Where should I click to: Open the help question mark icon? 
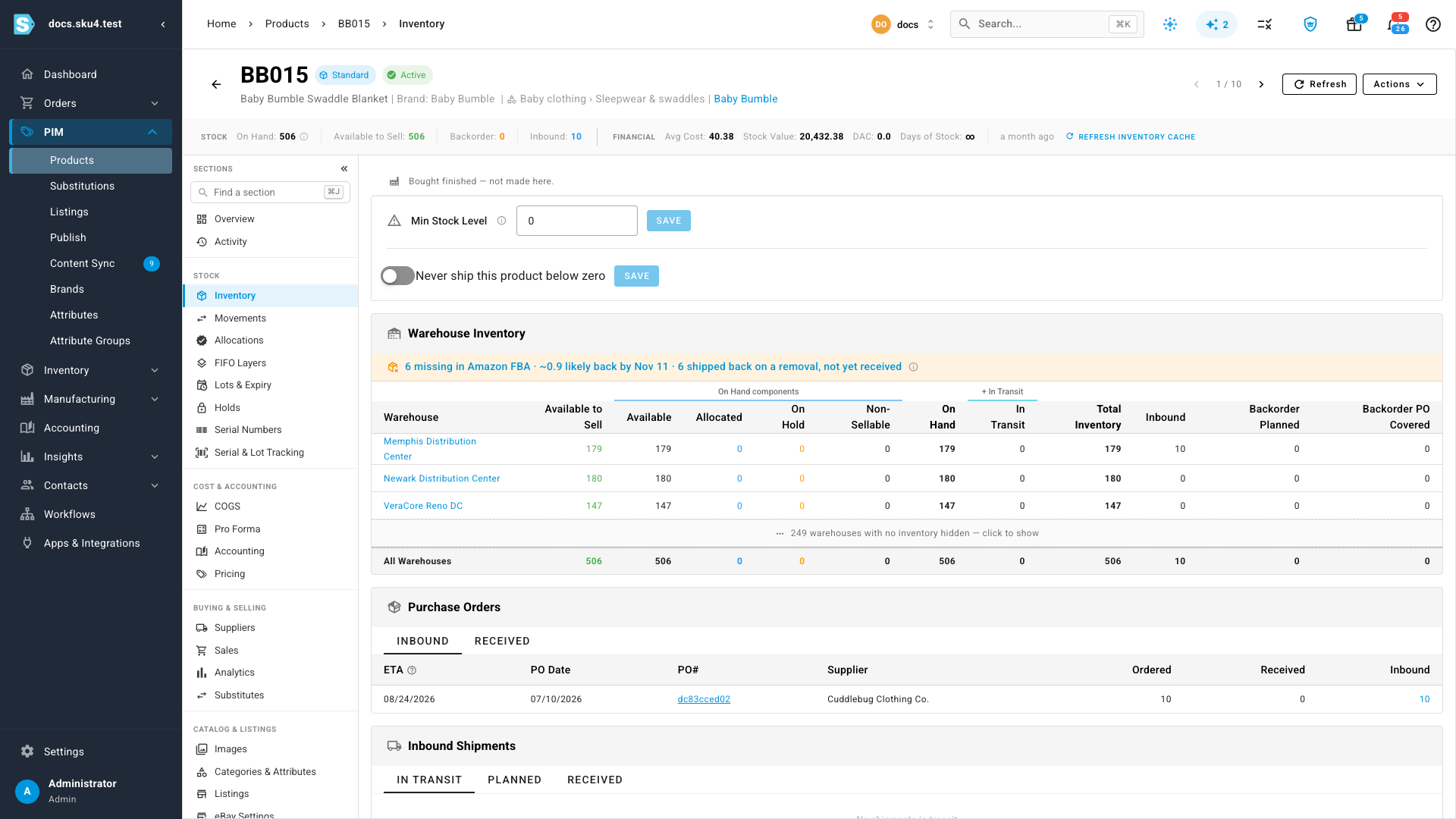pyautogui.click(x=1432, y=24)
